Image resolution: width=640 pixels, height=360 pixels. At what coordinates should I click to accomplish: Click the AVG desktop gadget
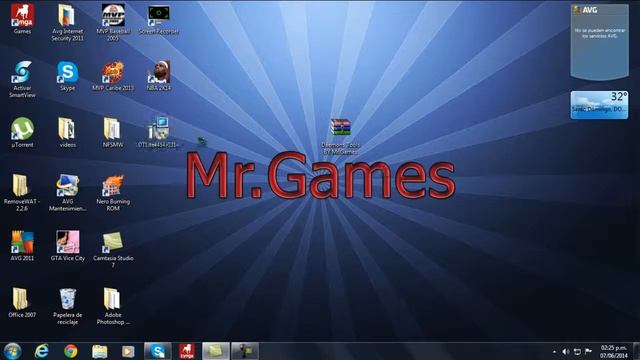click(599, 42)
